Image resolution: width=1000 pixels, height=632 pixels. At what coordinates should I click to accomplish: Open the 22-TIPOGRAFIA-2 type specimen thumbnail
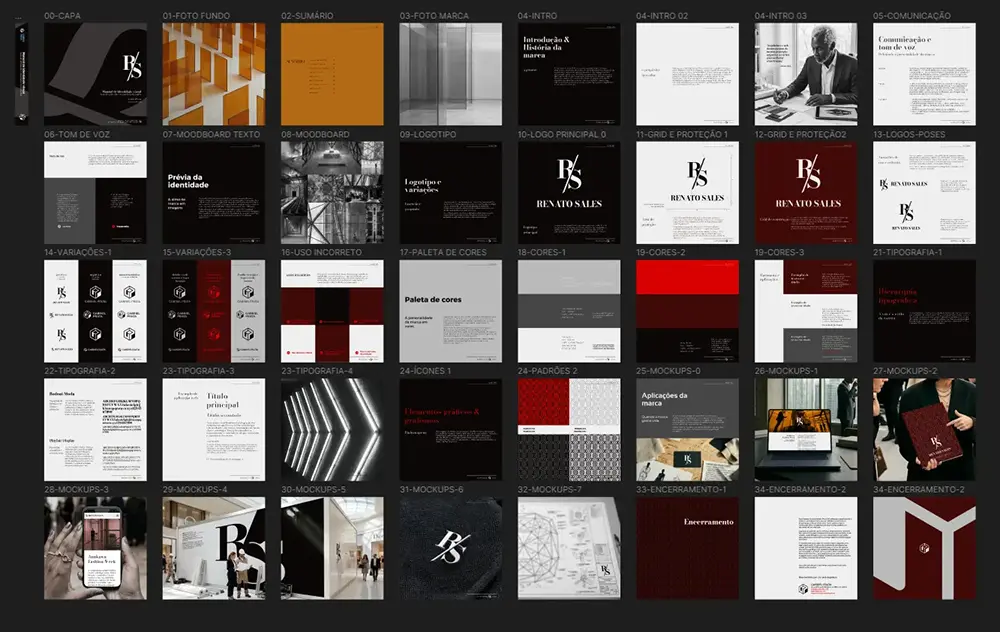[95, 429]
